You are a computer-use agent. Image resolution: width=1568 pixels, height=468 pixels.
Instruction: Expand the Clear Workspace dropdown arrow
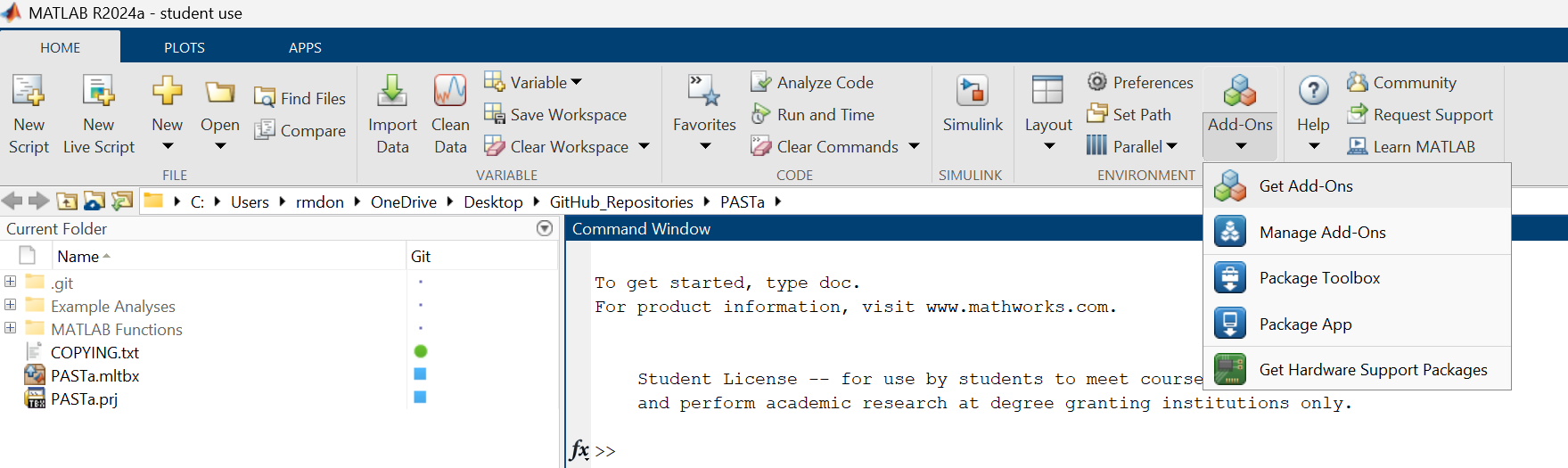[x=644, y=146]
